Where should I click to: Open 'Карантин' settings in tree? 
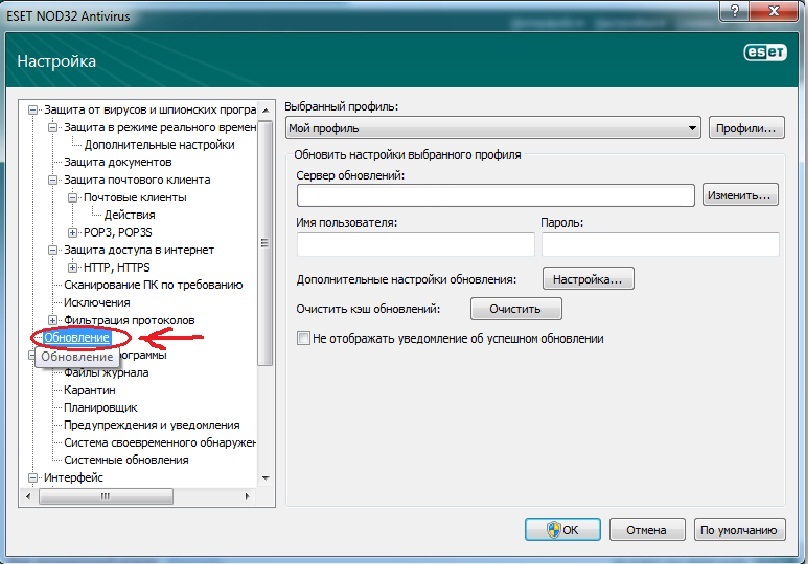coord(90,390)
